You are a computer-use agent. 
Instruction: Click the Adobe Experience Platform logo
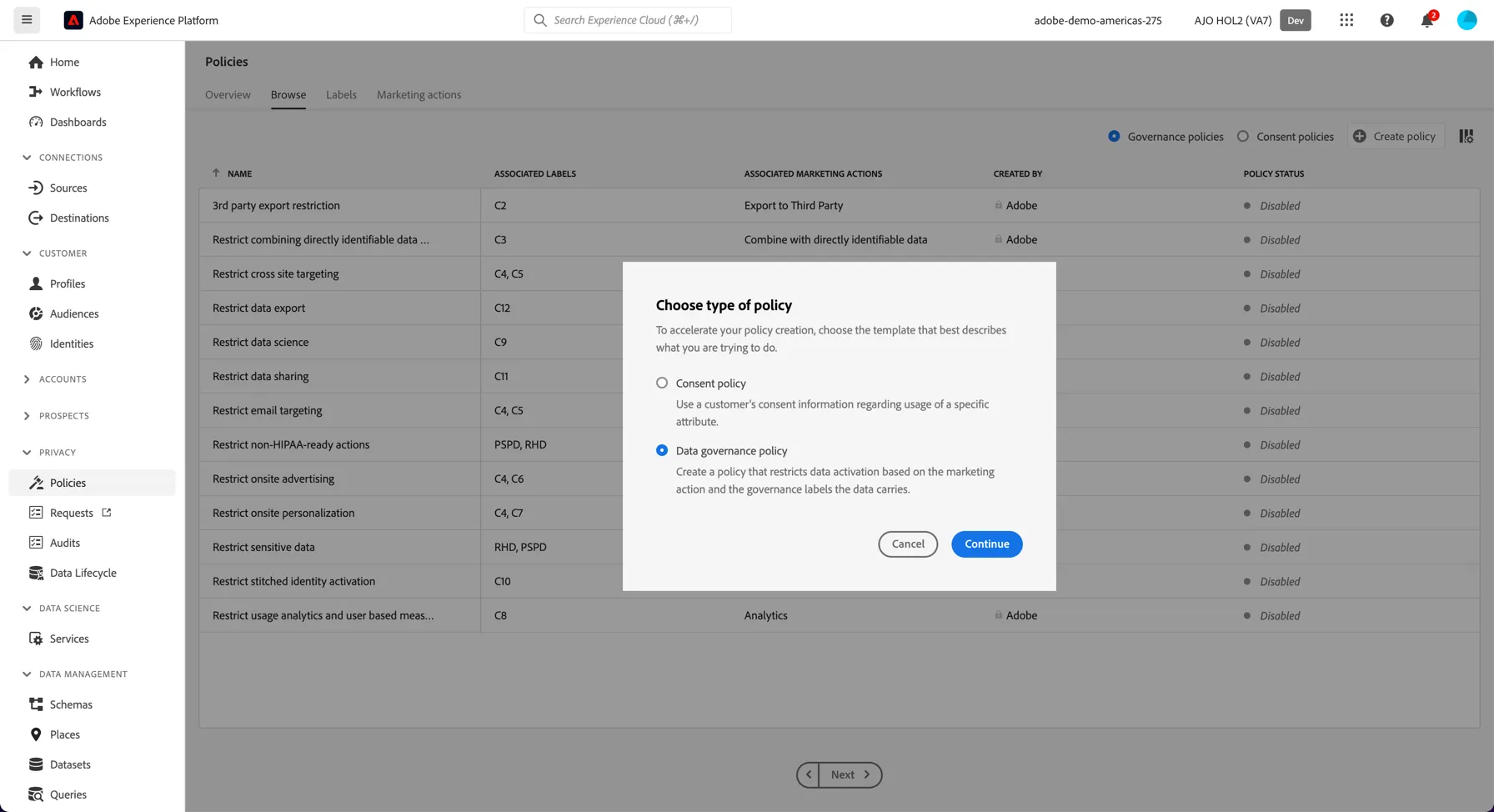[73, 20]
